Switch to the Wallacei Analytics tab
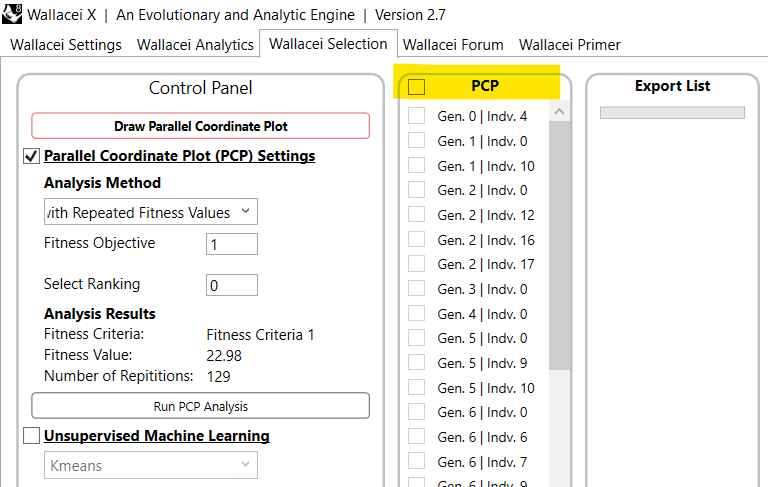Image resolution: width=768 pixels, height=487 pixels. point(195,45)
